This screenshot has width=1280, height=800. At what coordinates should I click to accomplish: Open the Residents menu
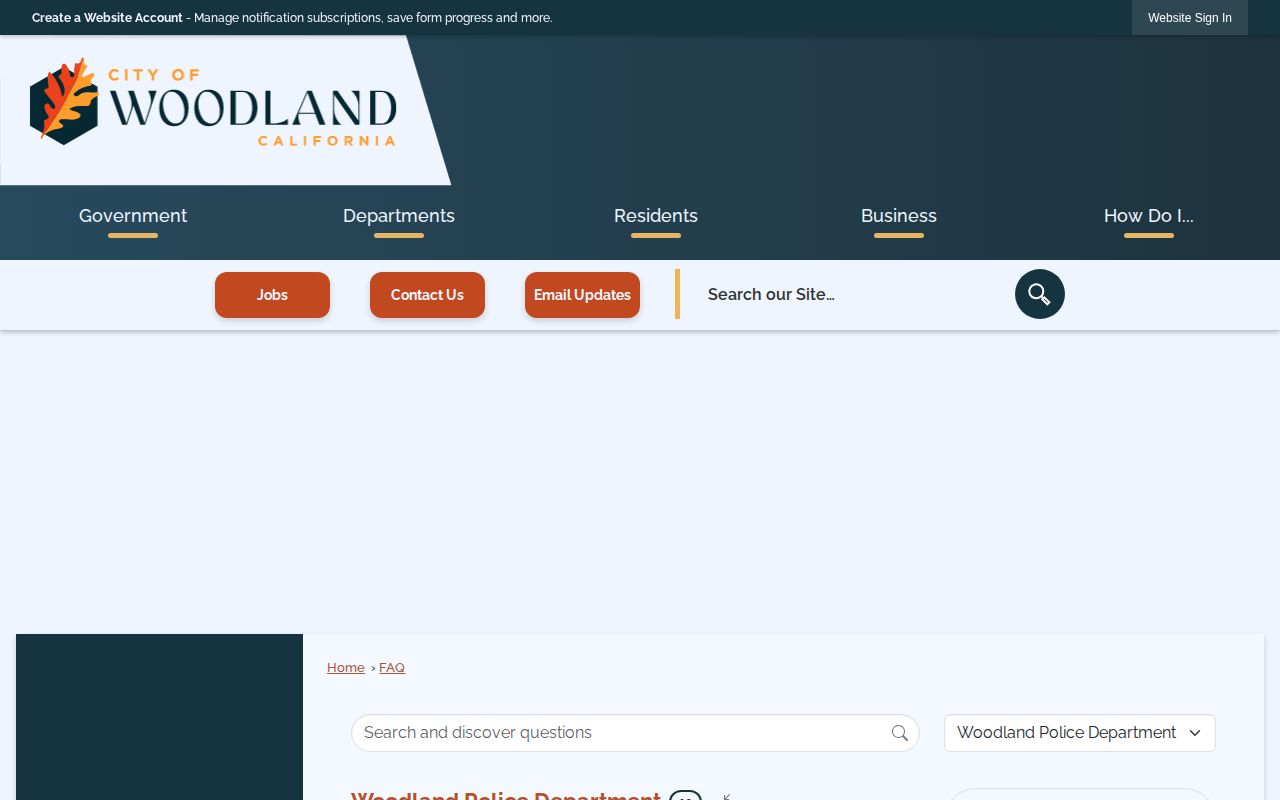pyautogui.click(x=656, y=216)
